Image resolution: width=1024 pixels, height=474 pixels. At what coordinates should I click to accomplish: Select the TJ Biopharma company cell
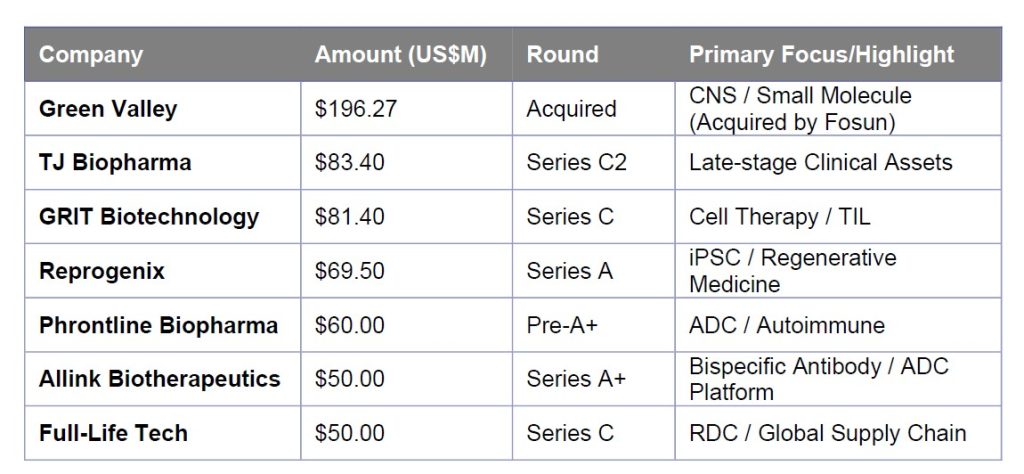coord(115,162)
